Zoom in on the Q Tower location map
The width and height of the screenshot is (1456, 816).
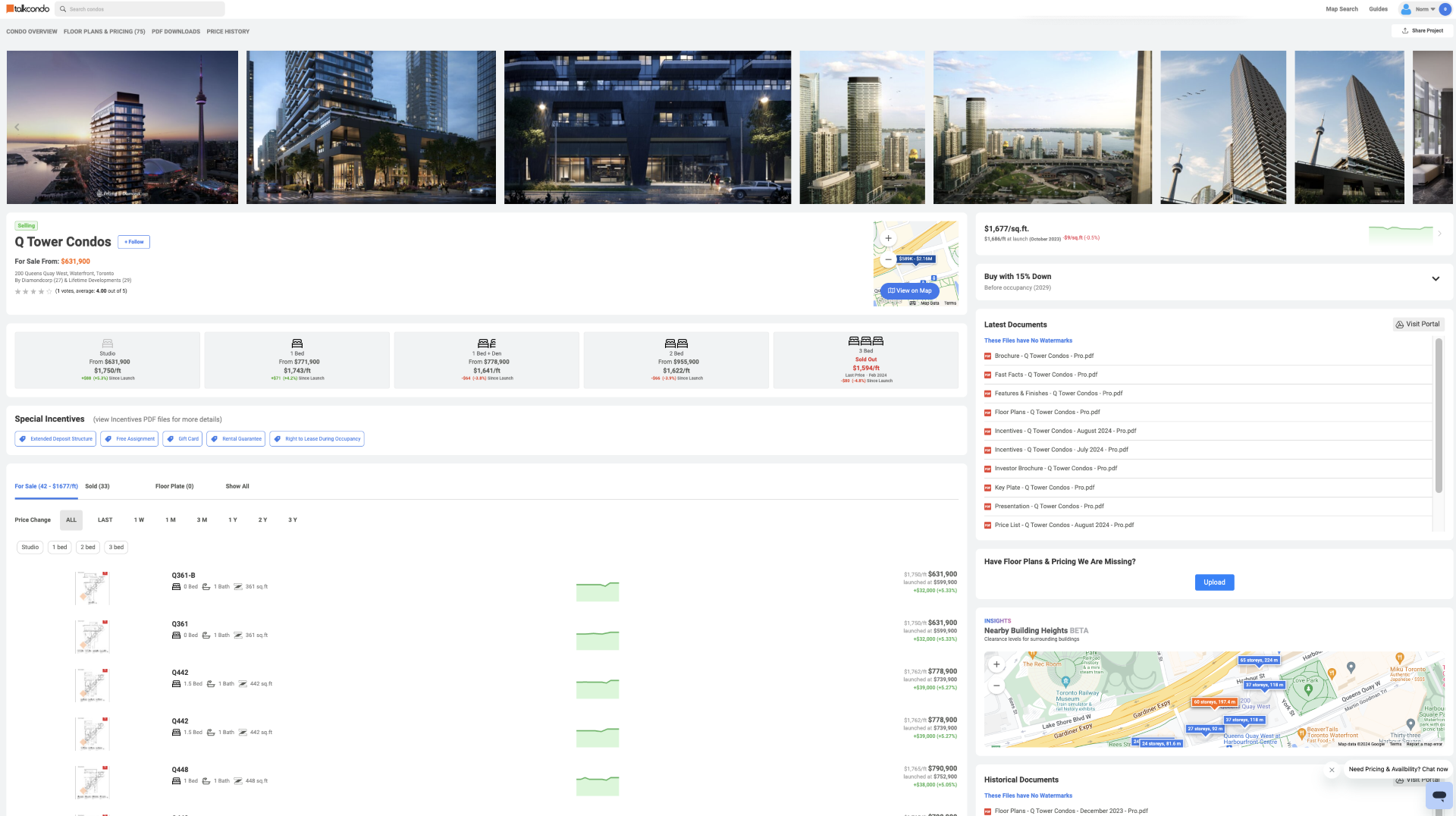click(x=888, y=238)
